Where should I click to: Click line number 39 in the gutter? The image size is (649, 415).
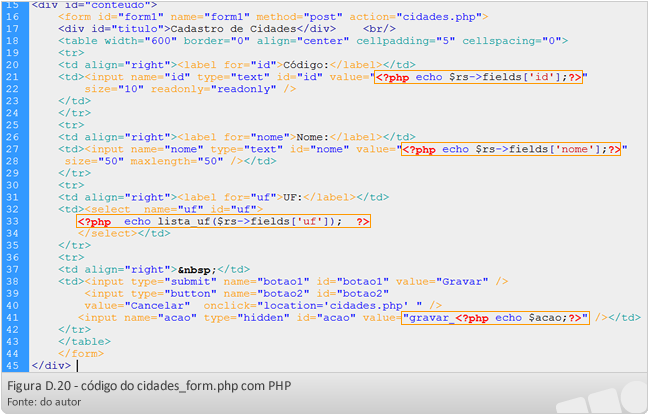pyautogui.click(x=12, y=294)
